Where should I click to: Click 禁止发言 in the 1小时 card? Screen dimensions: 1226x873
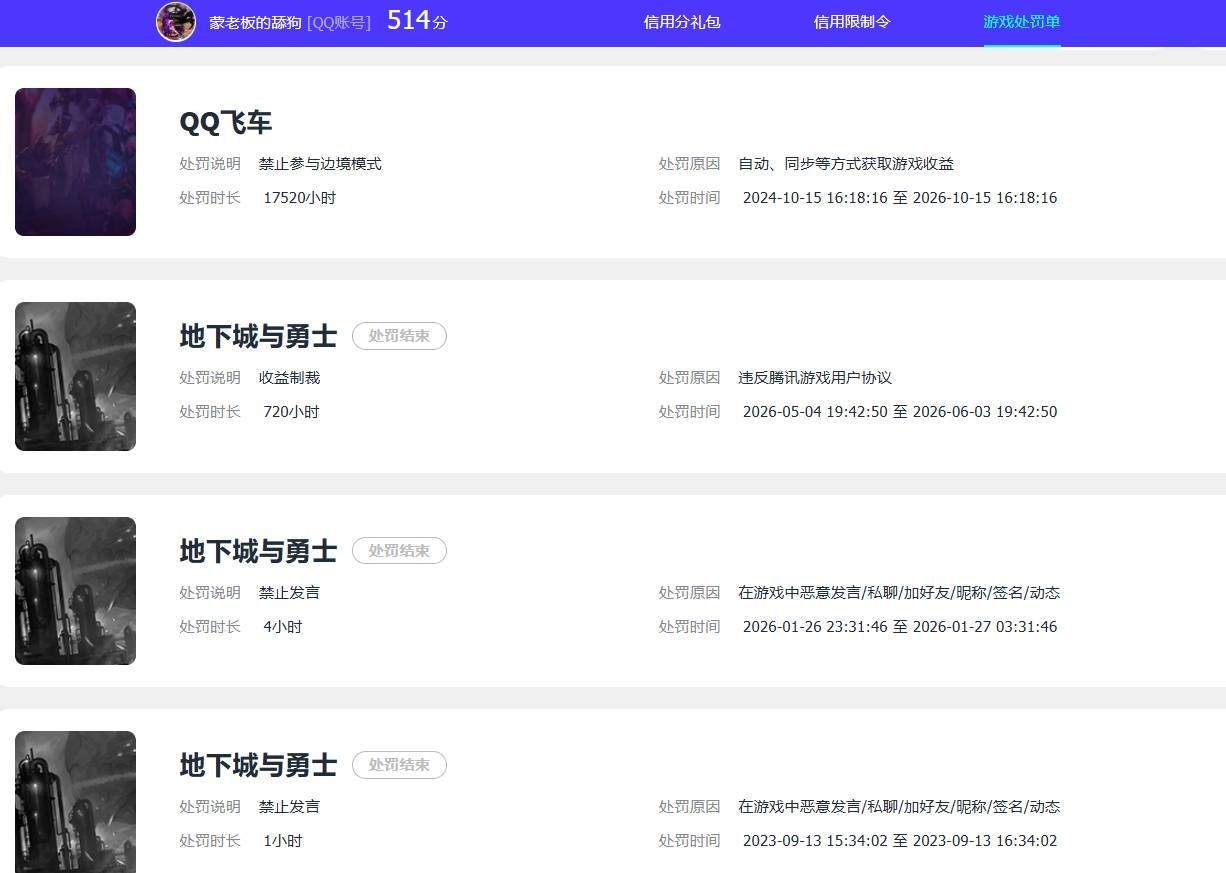coord(289,807)
